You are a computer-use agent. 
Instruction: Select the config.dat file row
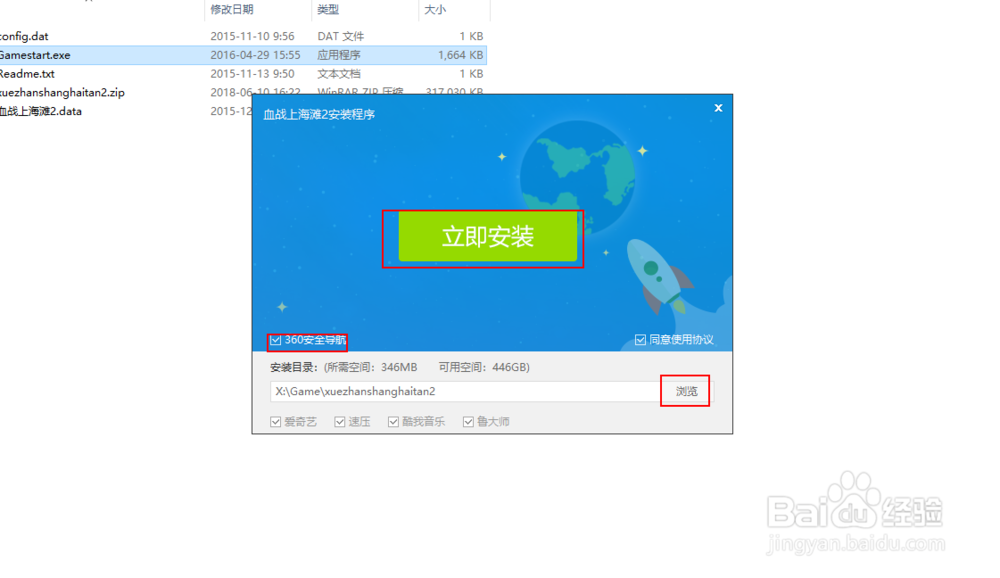pos(242,36)
